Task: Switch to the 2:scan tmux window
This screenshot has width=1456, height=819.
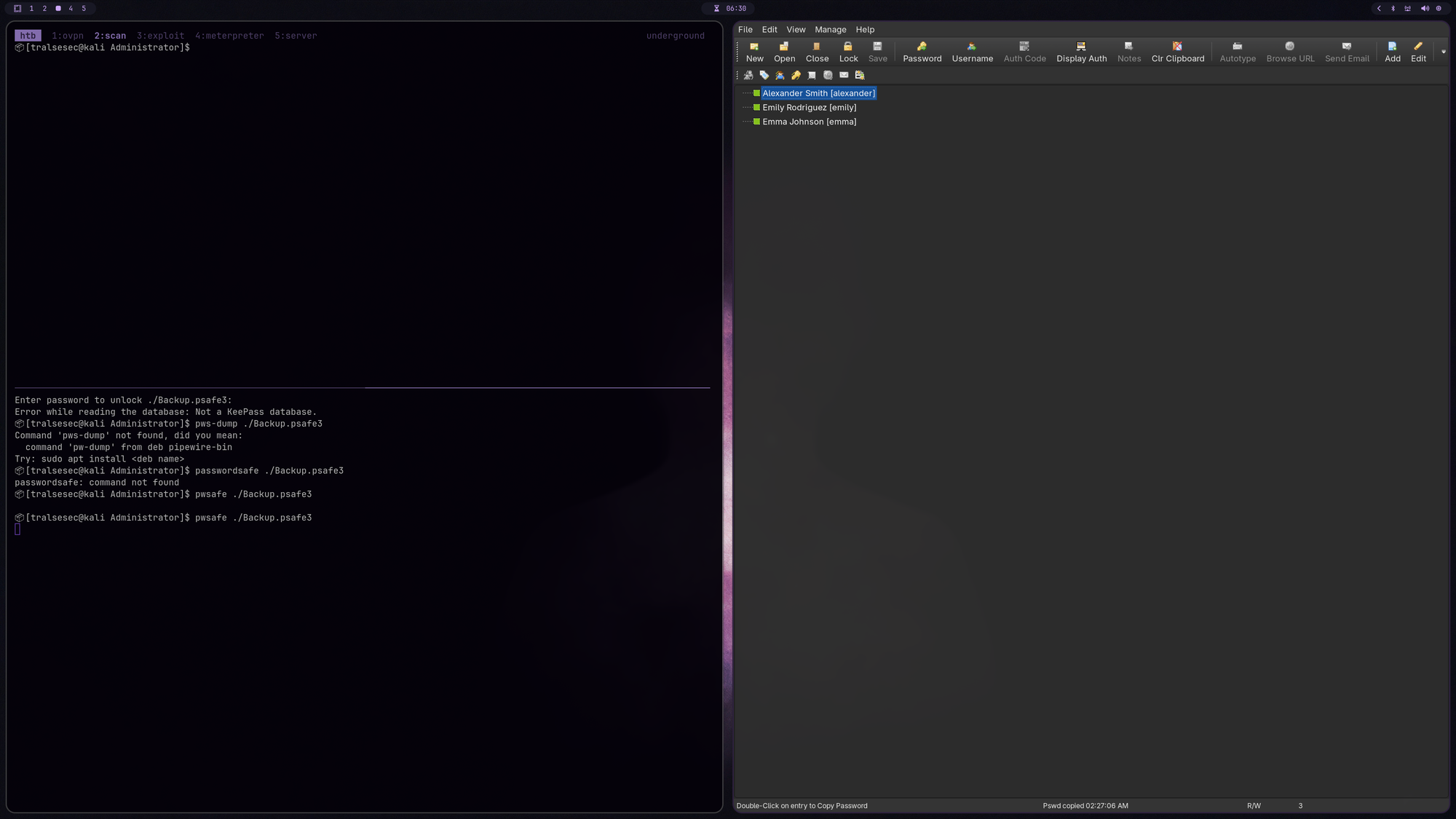Action: pos(110,36)
